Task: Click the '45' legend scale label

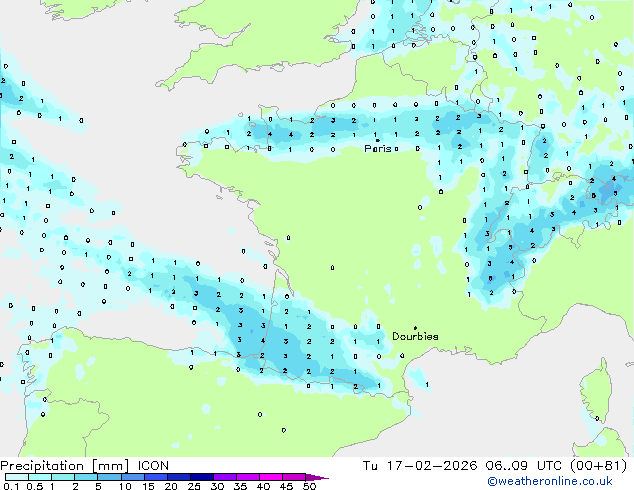Action: click(x=287, y=486)
